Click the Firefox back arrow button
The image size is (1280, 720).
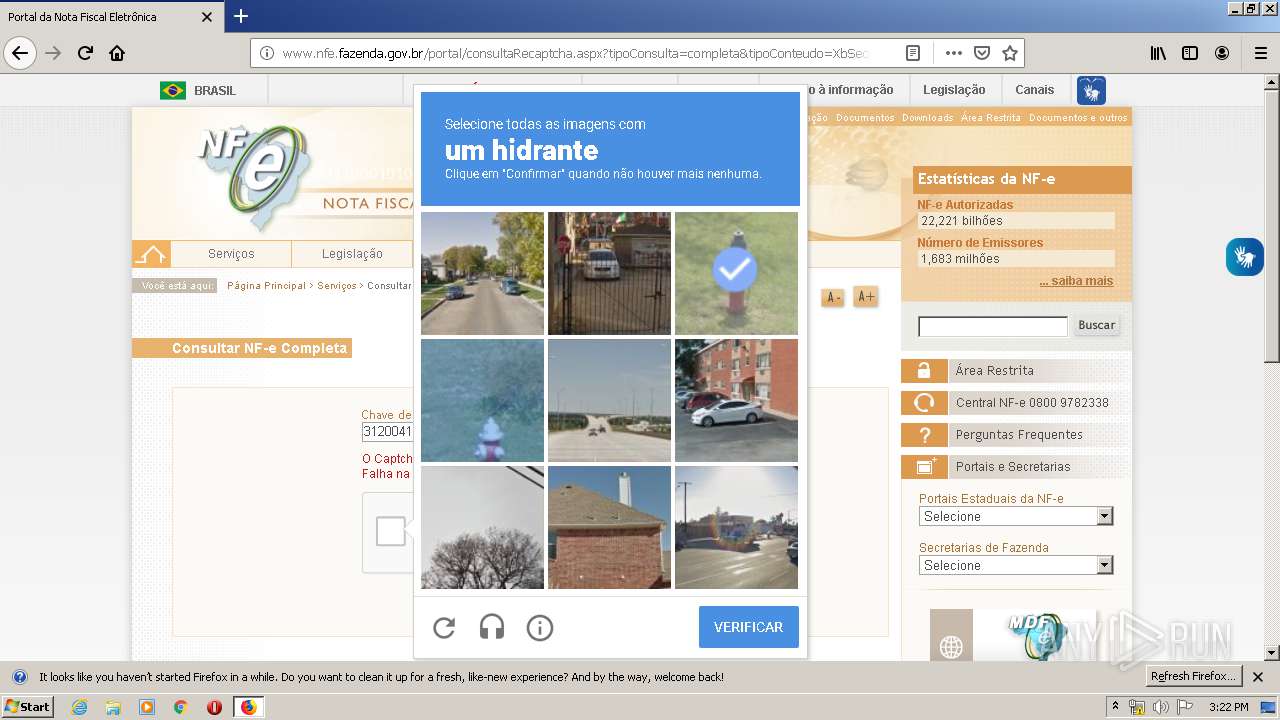click(x=20, y=53)
